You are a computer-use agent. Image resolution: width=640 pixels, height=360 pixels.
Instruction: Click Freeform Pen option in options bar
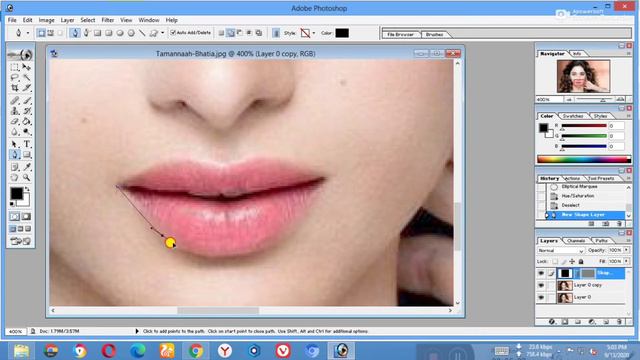point(86,33)
